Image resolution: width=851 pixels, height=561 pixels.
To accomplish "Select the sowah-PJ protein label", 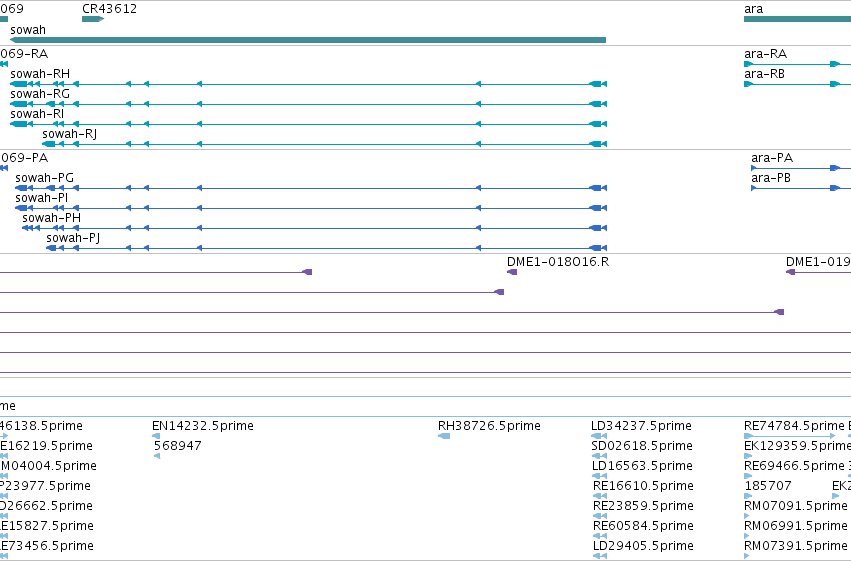I will (x=73, y=238).
